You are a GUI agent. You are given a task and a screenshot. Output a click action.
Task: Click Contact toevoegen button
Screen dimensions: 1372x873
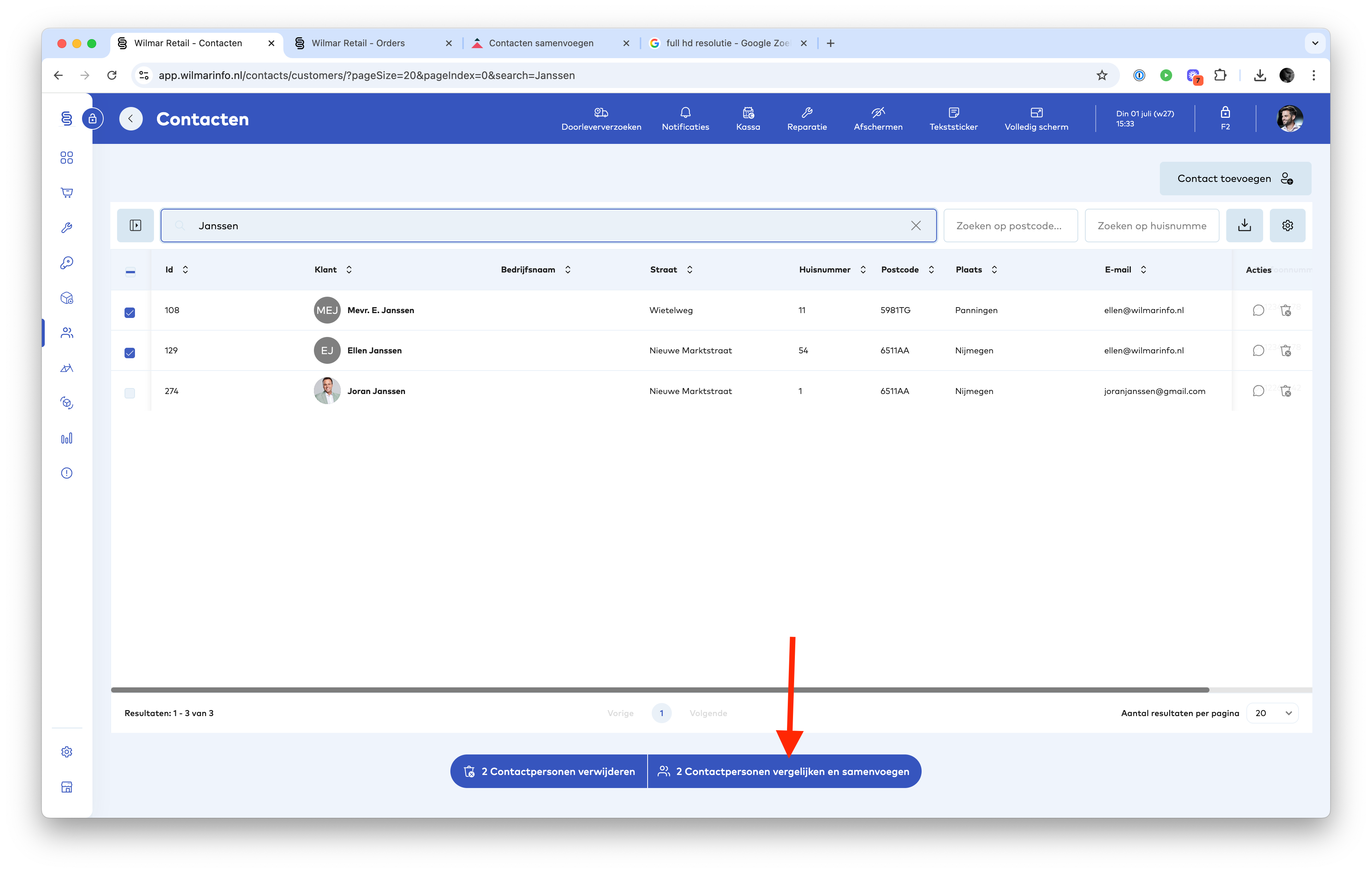(x=1235, y=178)
